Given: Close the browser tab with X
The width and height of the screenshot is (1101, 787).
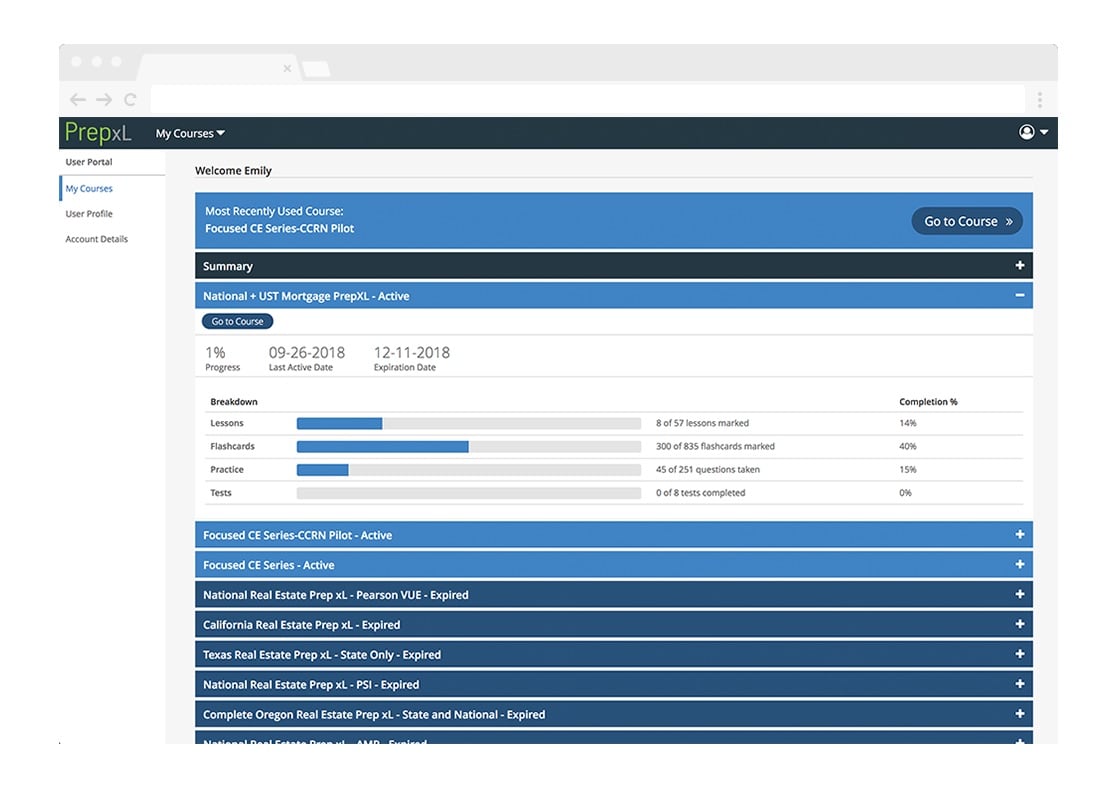Looking at the screenshot, I should pos(287,68).
